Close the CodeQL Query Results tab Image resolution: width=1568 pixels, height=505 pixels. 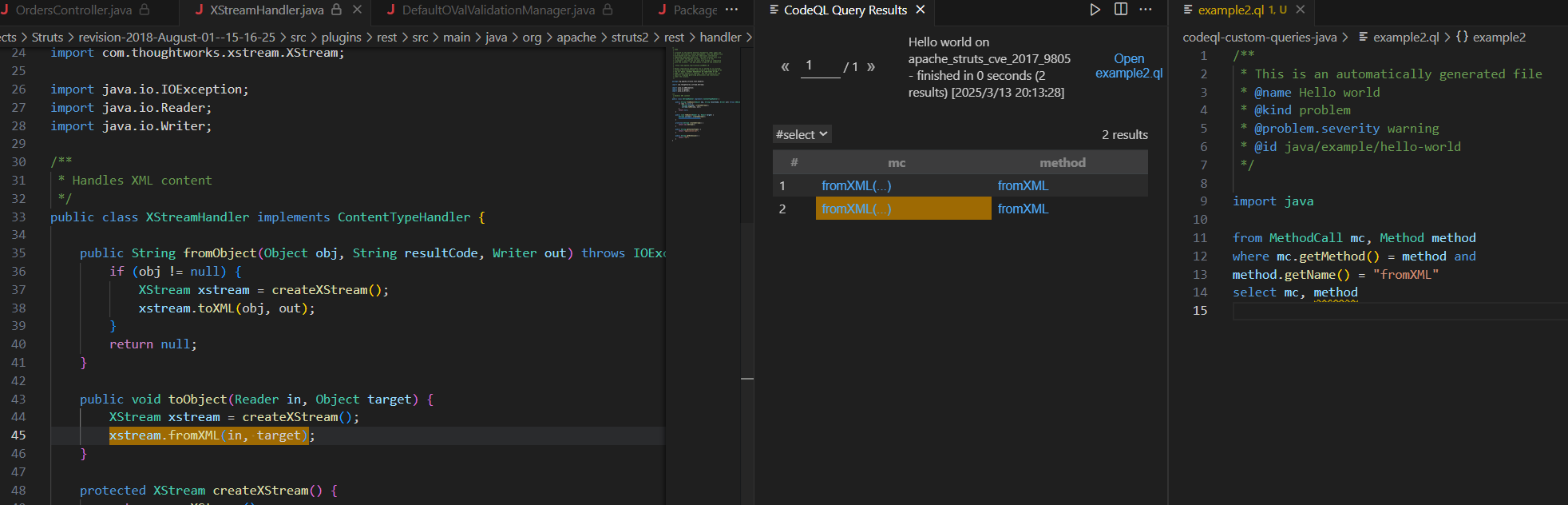(921, 10)
